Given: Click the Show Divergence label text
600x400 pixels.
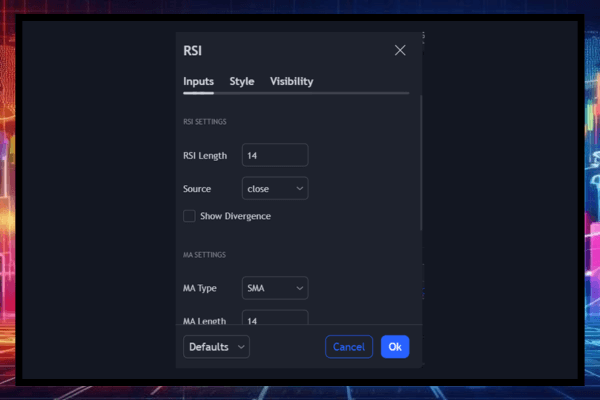Looking at the screenshot, I should click(235, 216).
